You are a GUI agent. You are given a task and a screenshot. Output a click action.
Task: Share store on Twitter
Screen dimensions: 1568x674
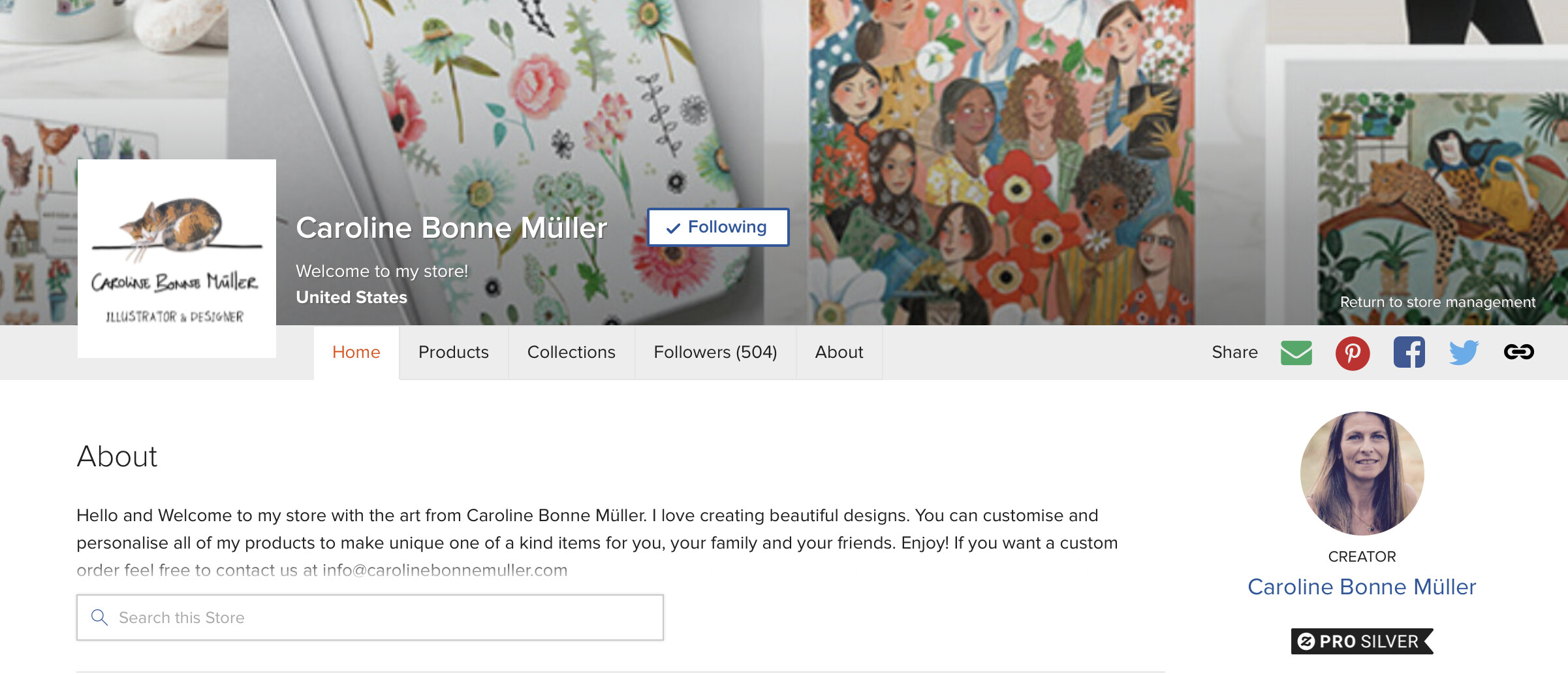click(x=1464, y=353)
